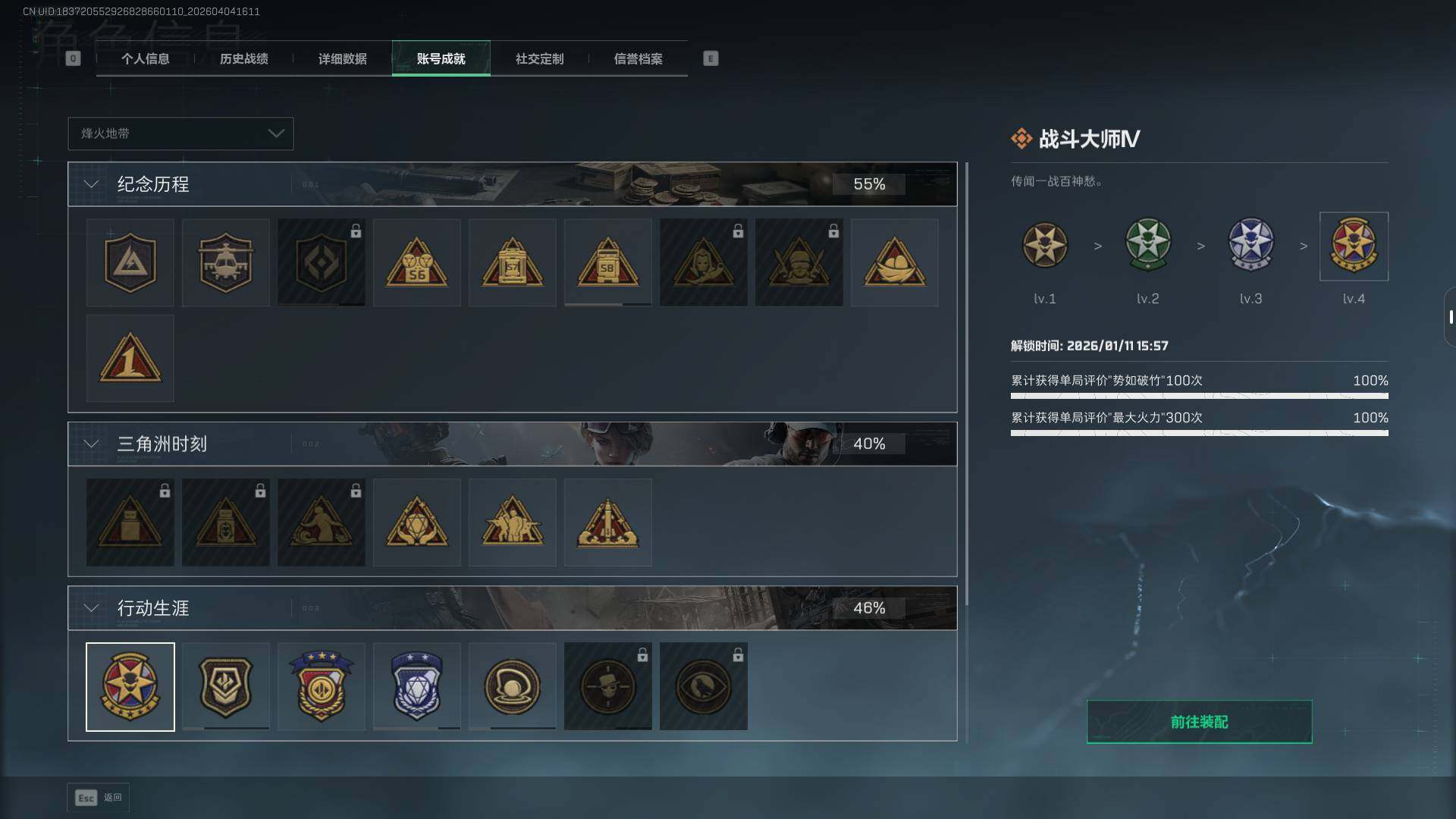This screenshot has height=819, width=1456.
Task: Open the 烽火地带 mode dropdown
Action: coord(180,133)
